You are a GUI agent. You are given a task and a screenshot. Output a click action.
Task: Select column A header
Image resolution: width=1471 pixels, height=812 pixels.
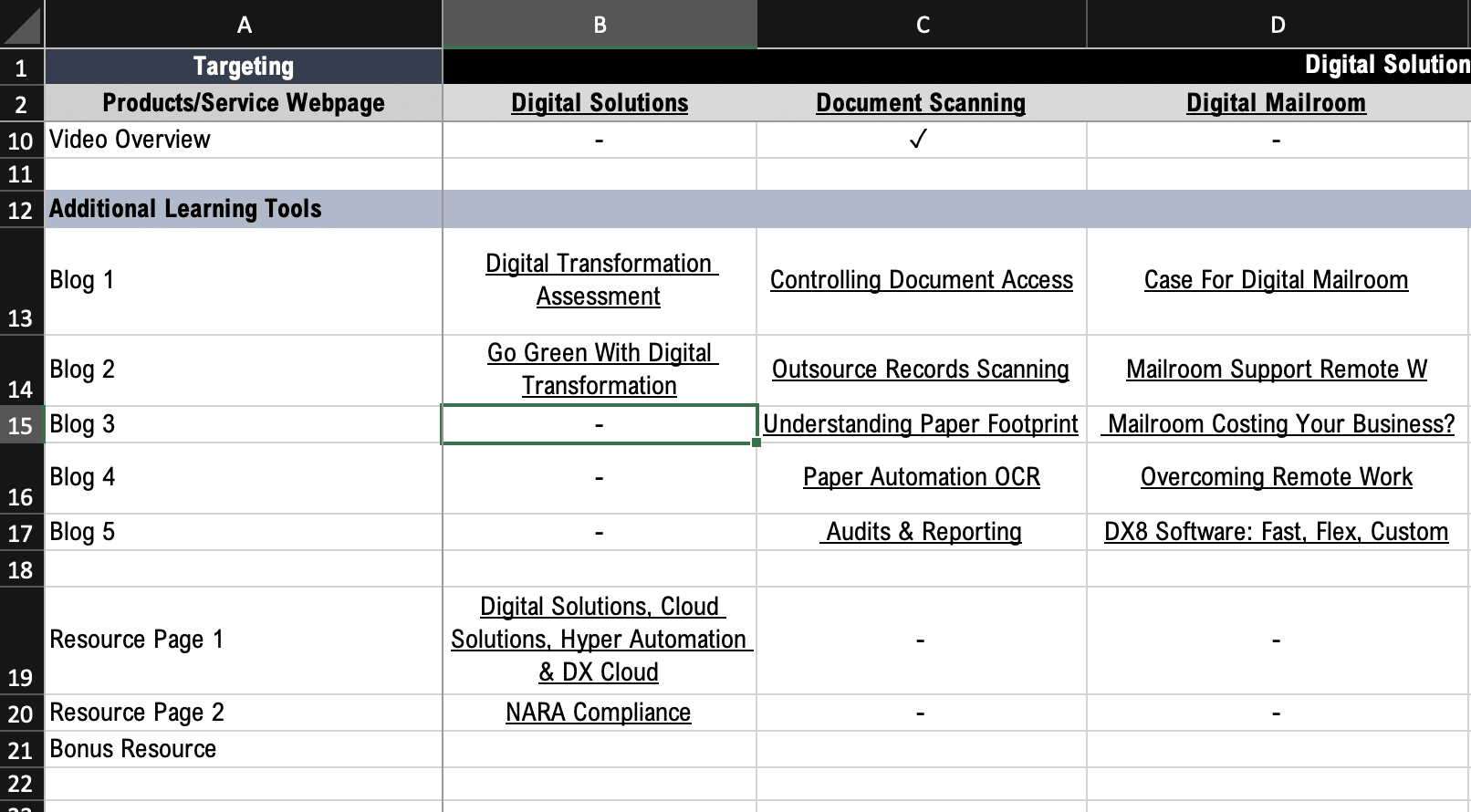click(244, 25)
